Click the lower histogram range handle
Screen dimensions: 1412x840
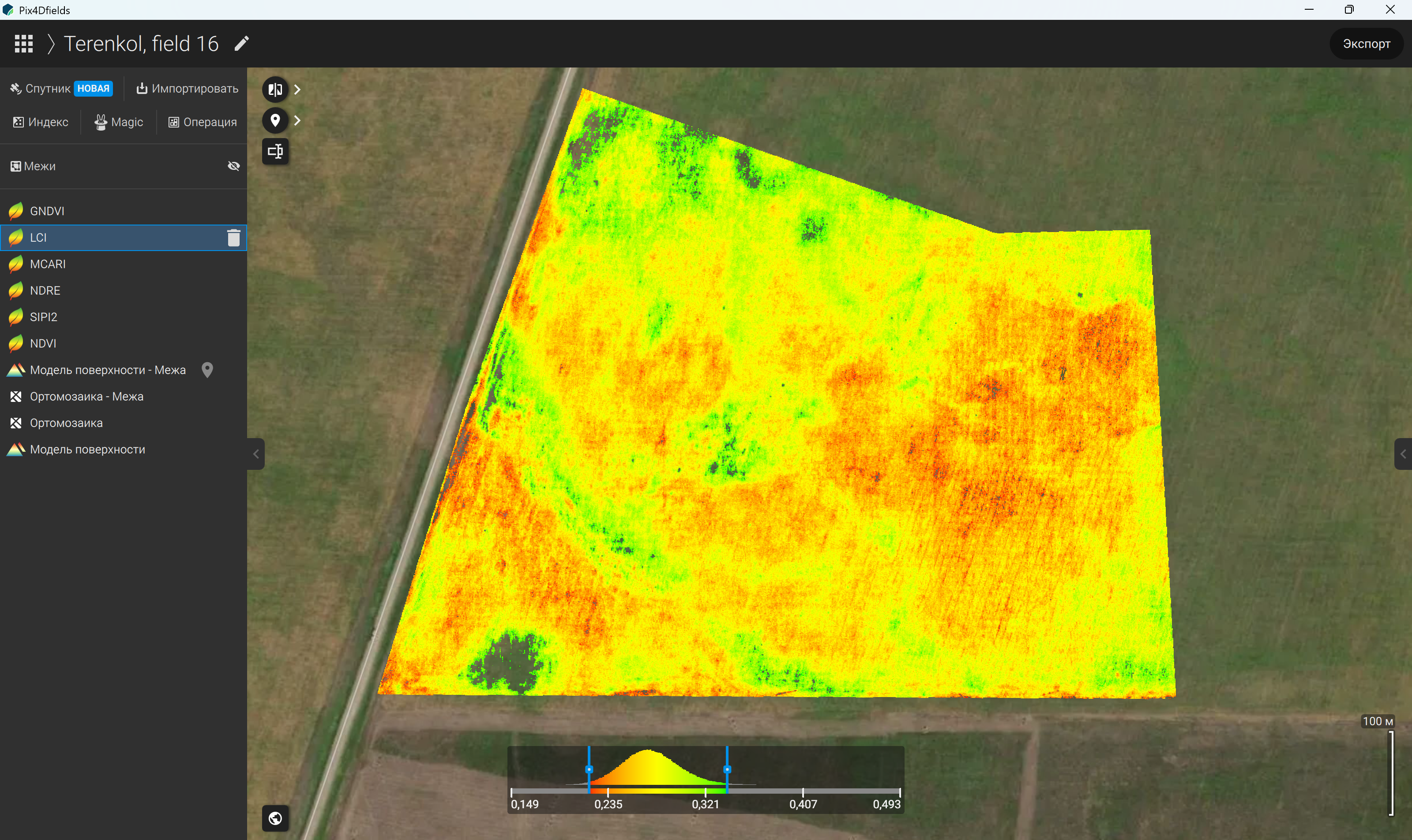589,769
